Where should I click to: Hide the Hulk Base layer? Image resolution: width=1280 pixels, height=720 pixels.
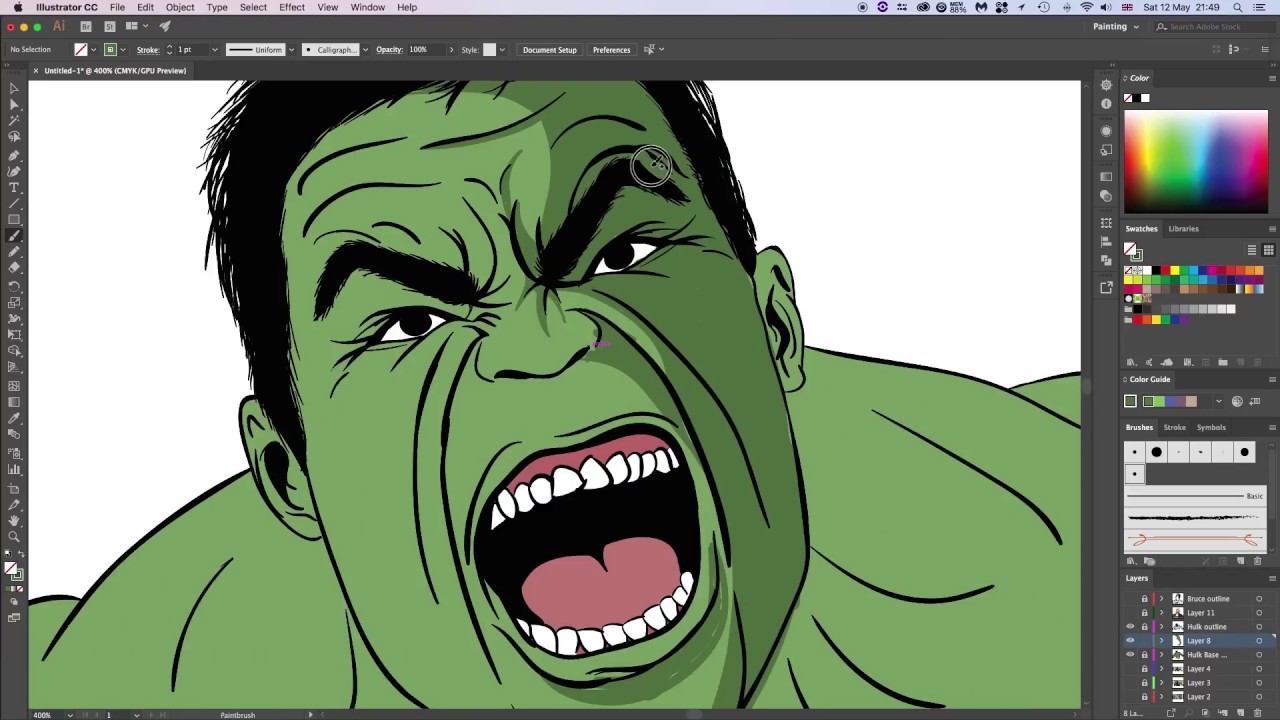[x=1130, y=655]
